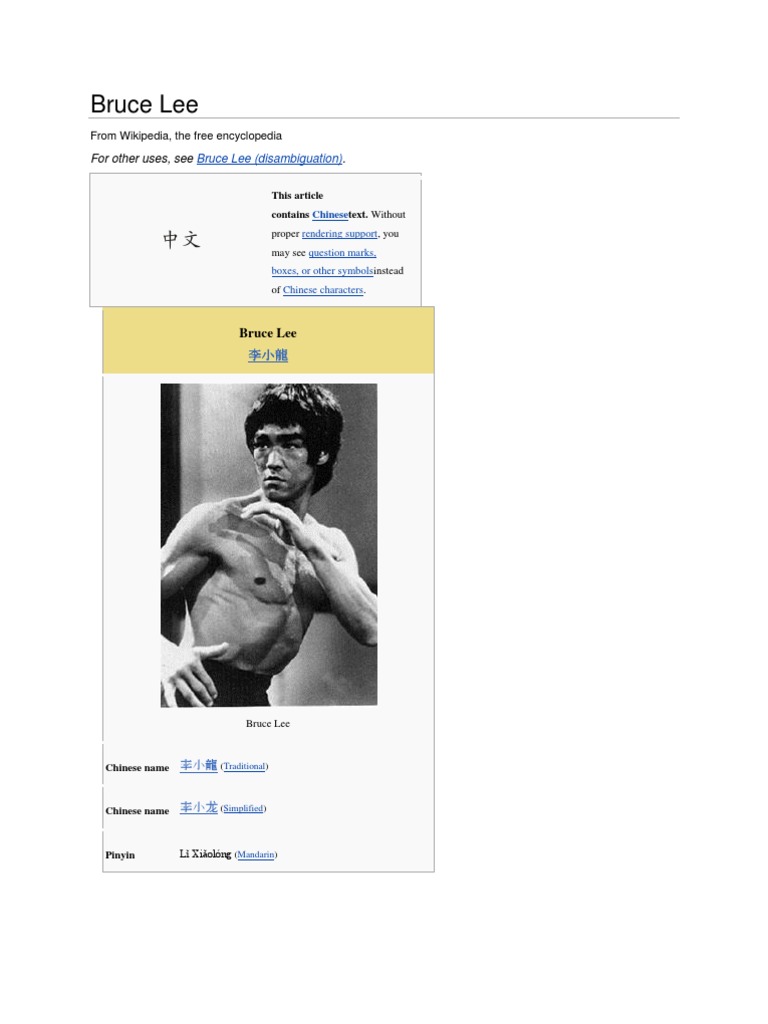
Task: Click the Pinyin row label
Action: pos(120,856)
